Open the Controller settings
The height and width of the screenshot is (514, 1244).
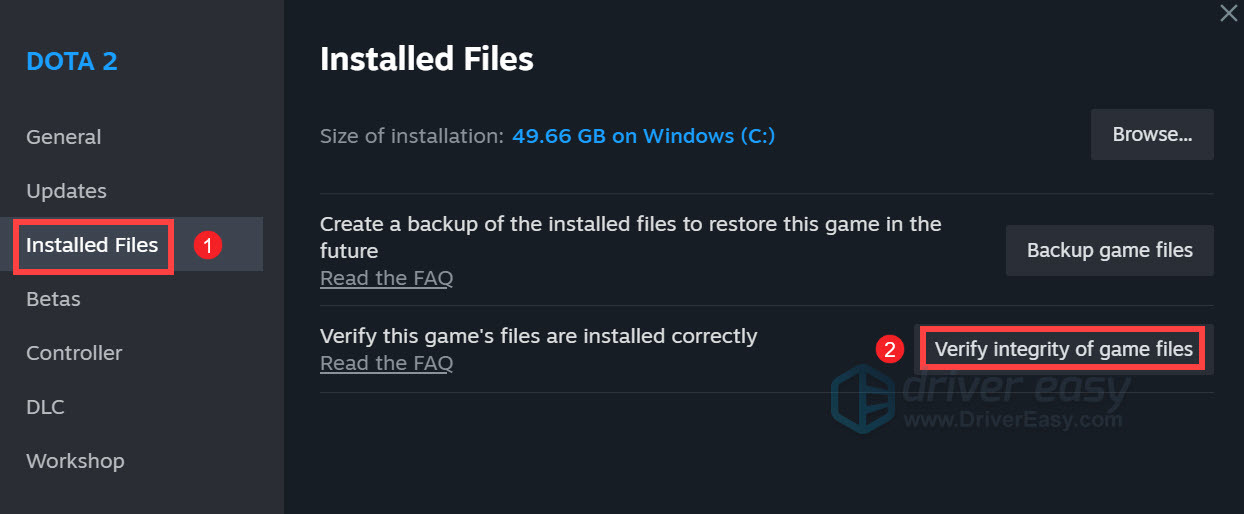74,353
